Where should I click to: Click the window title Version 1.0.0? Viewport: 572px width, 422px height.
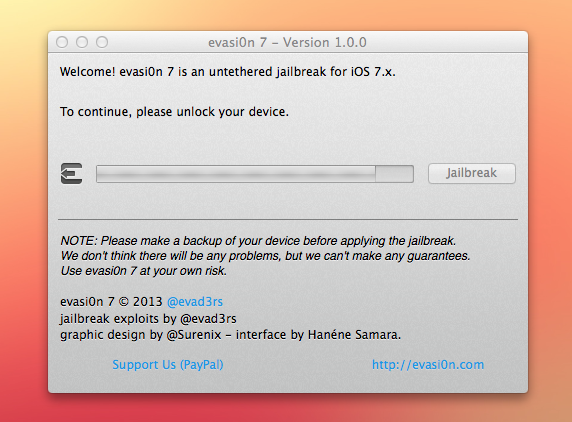click(x=287, y=43)
